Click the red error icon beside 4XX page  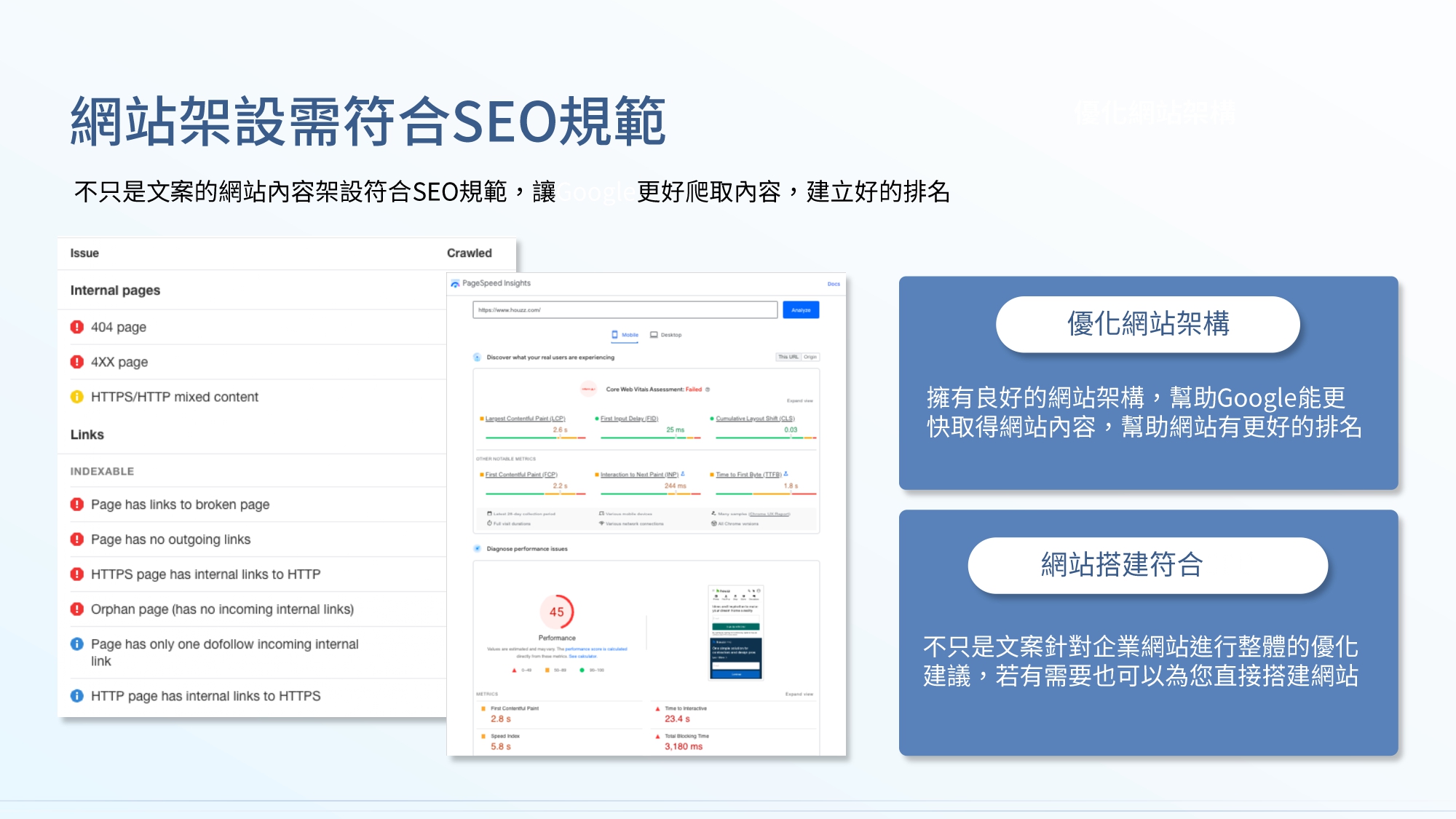point(77,362)
